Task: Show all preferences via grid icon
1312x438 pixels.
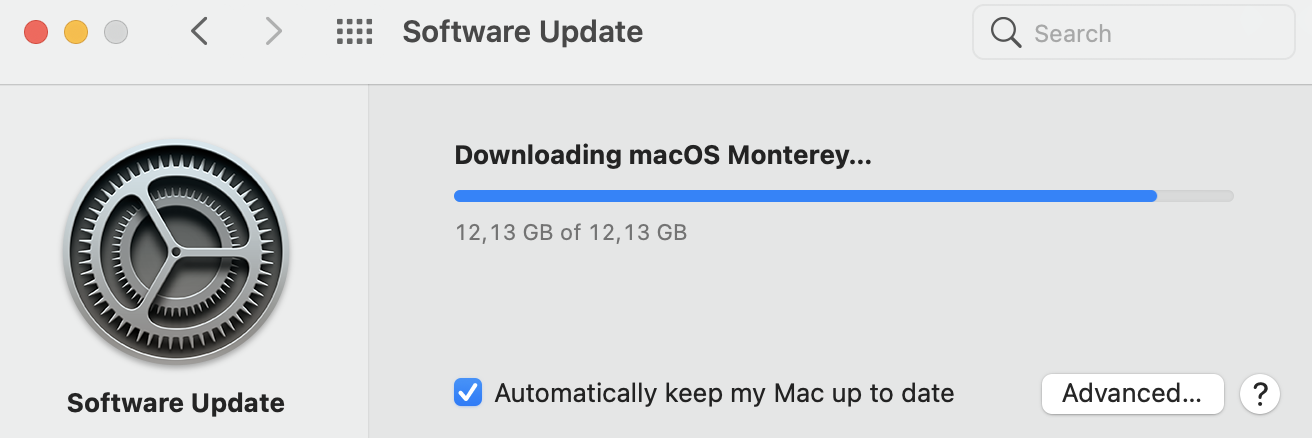Action: tap(354, 32)
